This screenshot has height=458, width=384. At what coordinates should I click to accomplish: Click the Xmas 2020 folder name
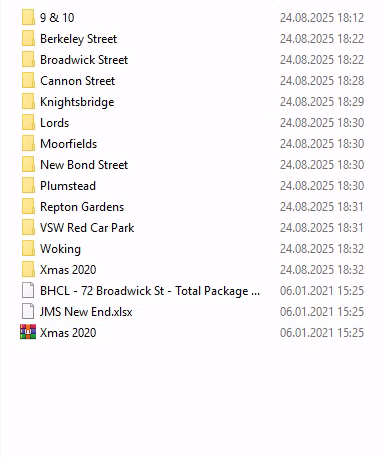pos(68,270)
